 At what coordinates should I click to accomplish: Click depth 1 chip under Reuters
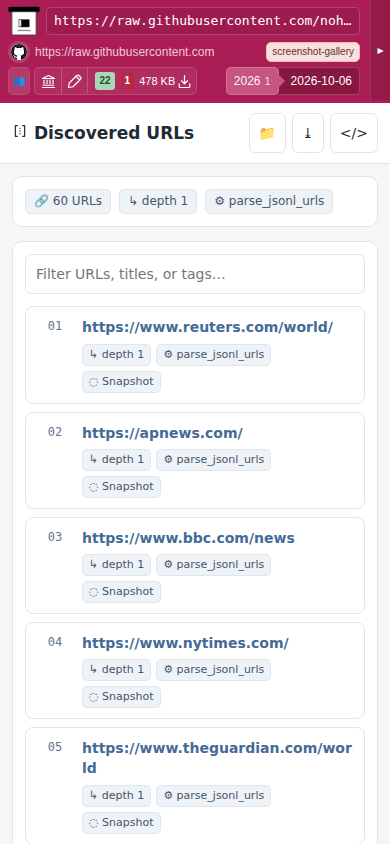click(116, 355)
